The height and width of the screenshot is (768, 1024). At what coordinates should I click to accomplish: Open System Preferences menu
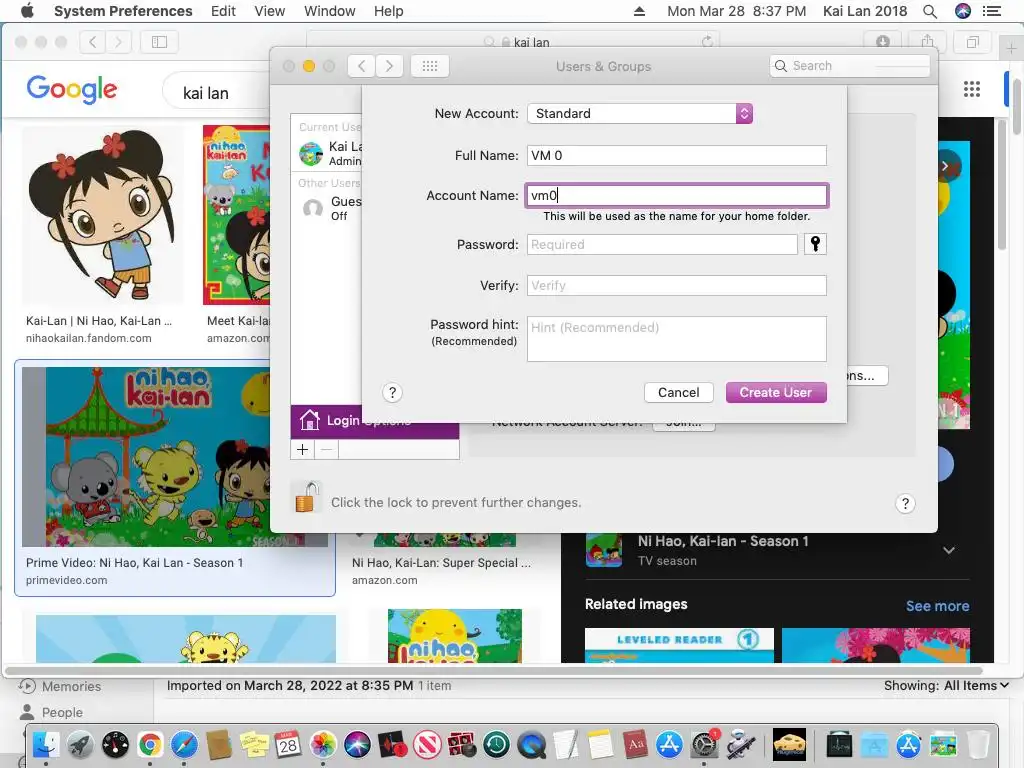click(x=123, y=11)
